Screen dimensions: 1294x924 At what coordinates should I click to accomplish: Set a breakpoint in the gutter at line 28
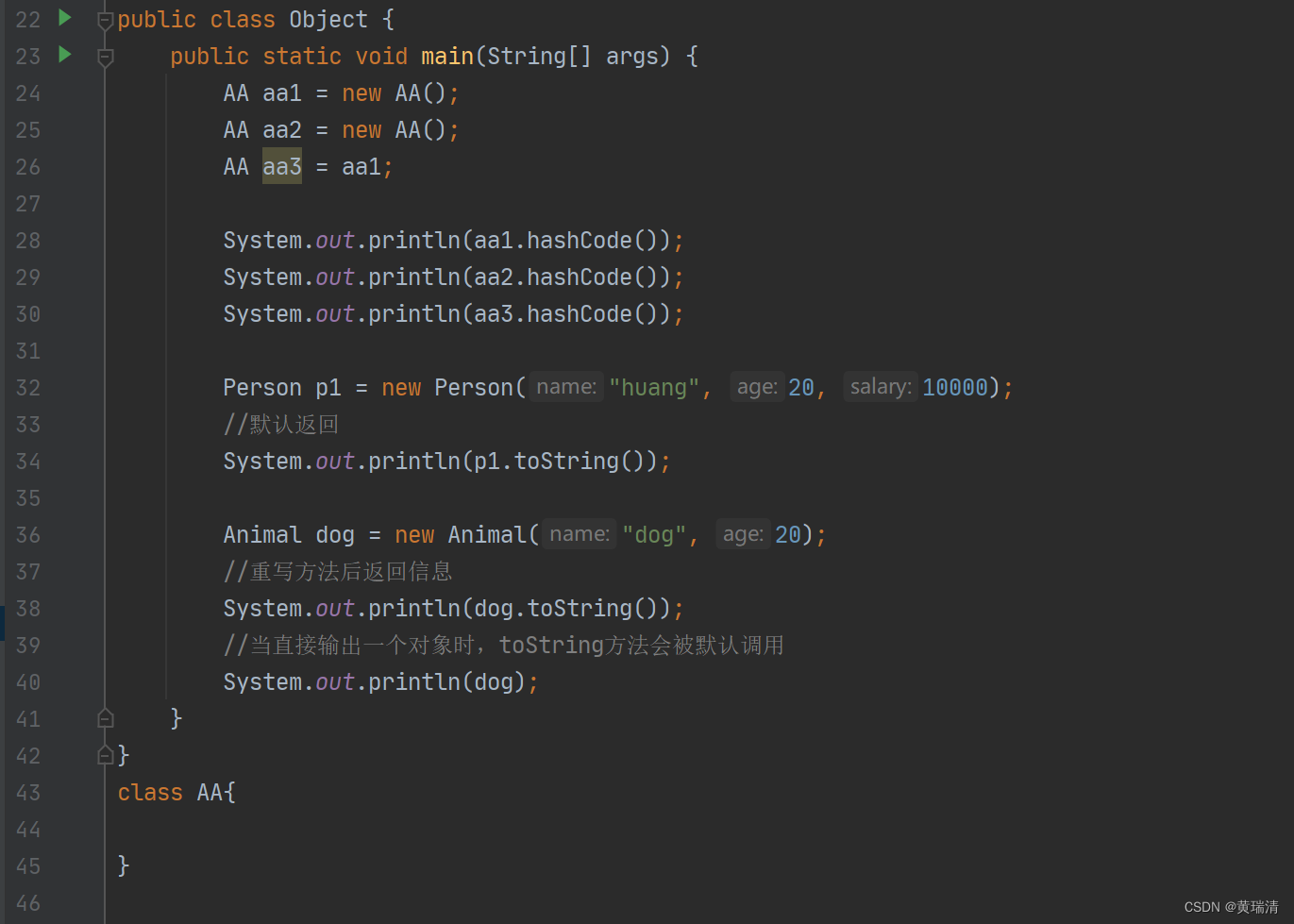85,240
